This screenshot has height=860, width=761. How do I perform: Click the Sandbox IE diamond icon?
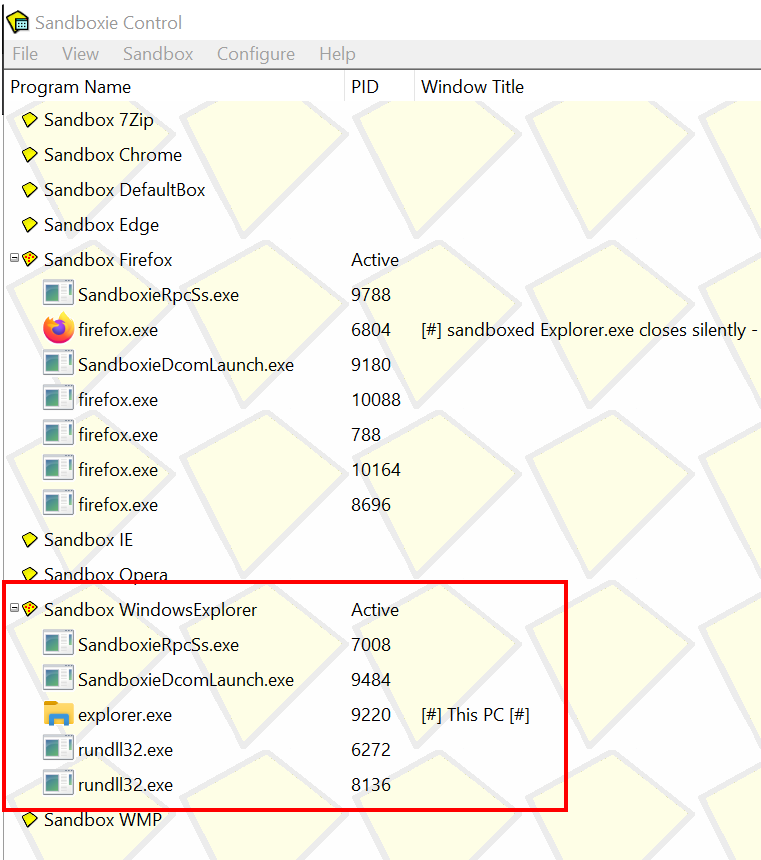[x=30, y=540]
